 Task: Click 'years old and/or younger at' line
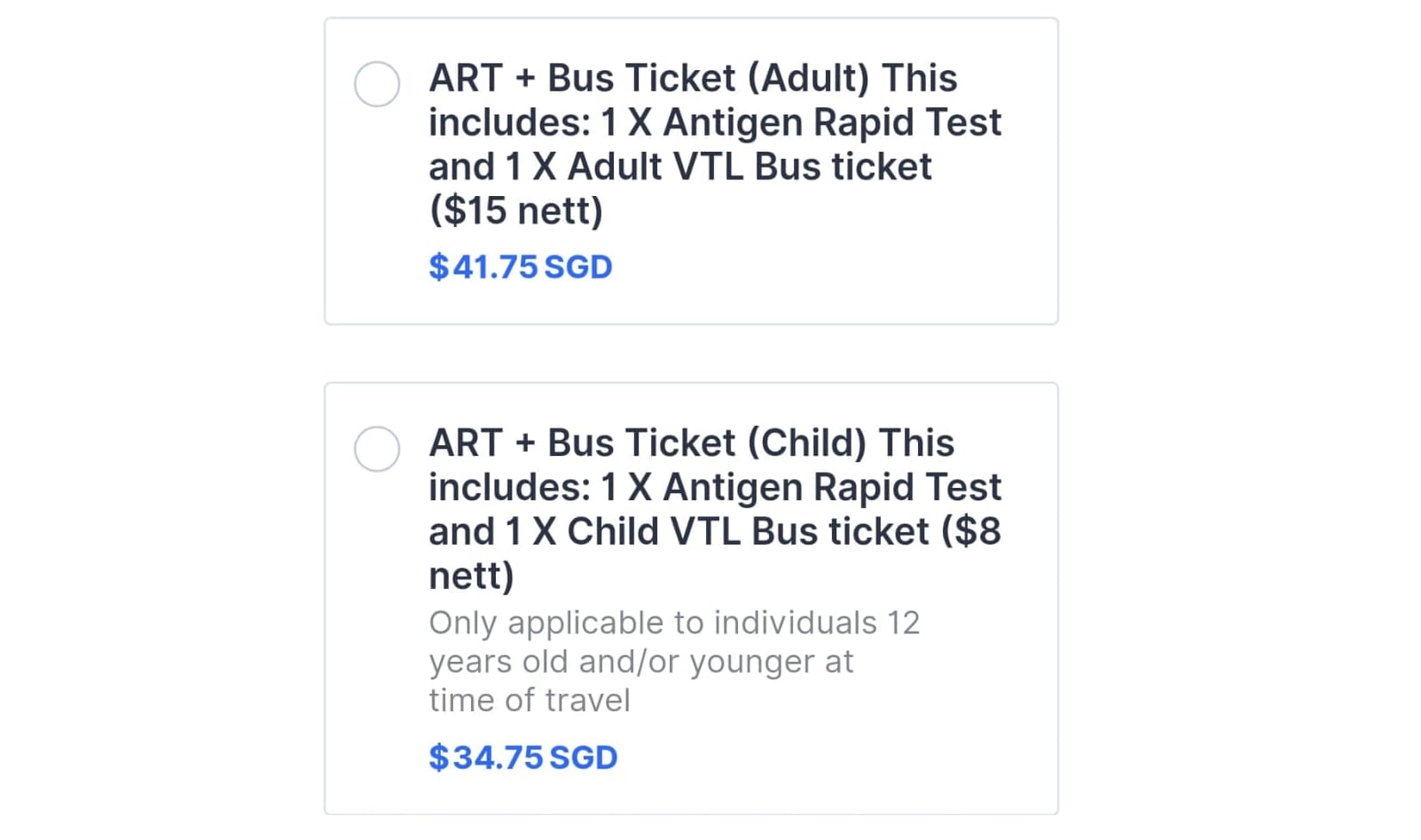[640, 662]
